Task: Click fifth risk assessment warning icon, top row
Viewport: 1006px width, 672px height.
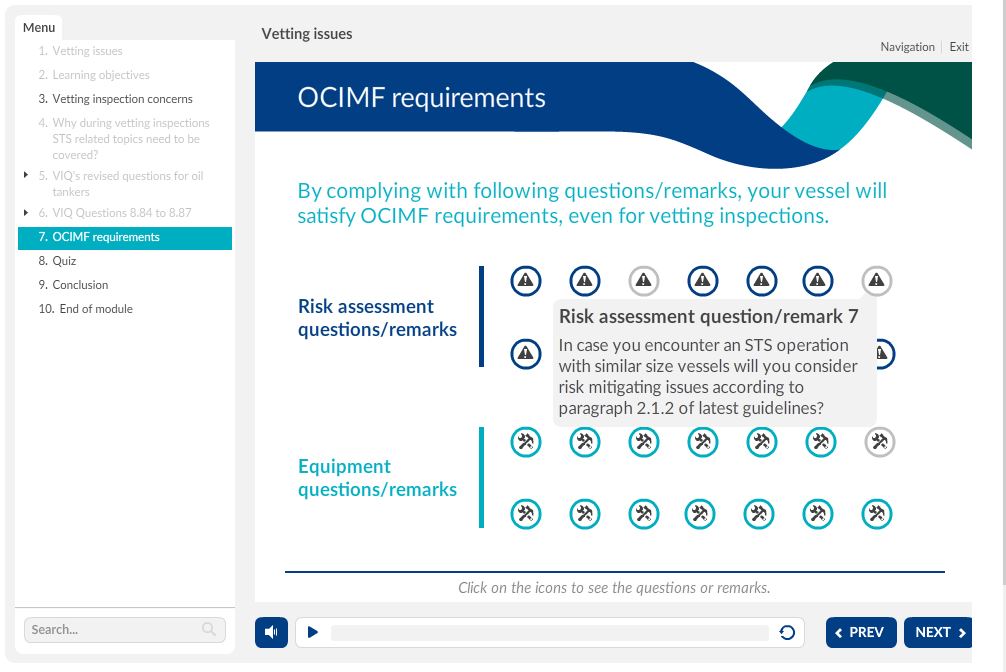Action: click(762, 280)
